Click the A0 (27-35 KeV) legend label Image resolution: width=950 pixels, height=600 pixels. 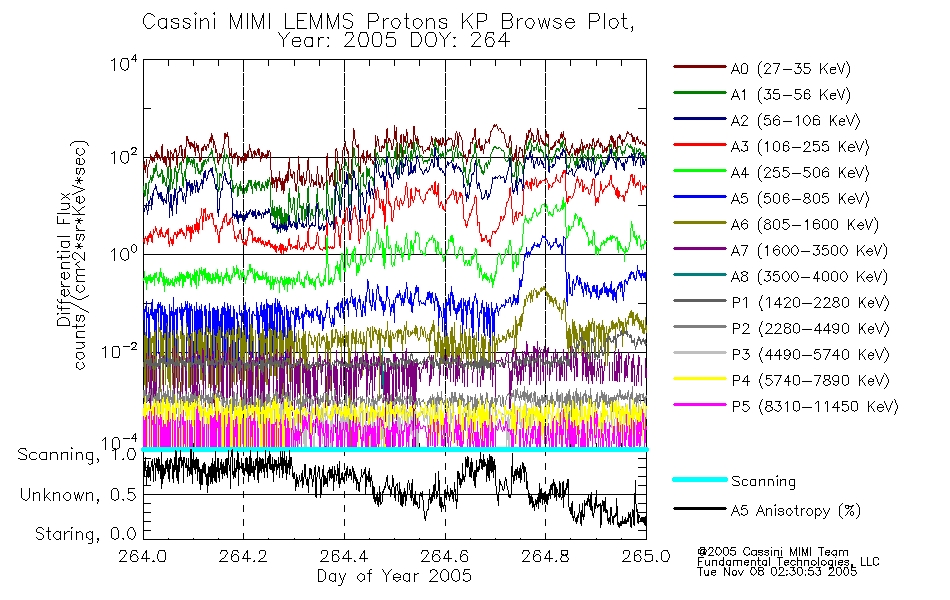(791, 69)
